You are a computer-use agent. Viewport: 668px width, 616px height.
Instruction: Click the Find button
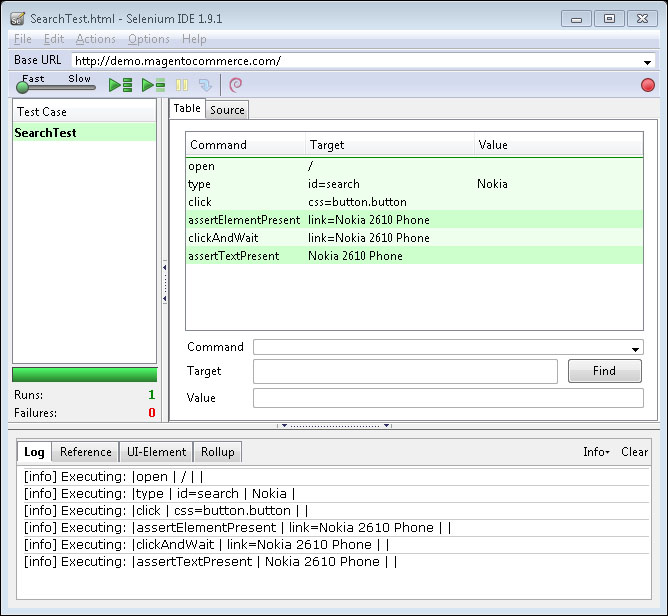(604, 371)
